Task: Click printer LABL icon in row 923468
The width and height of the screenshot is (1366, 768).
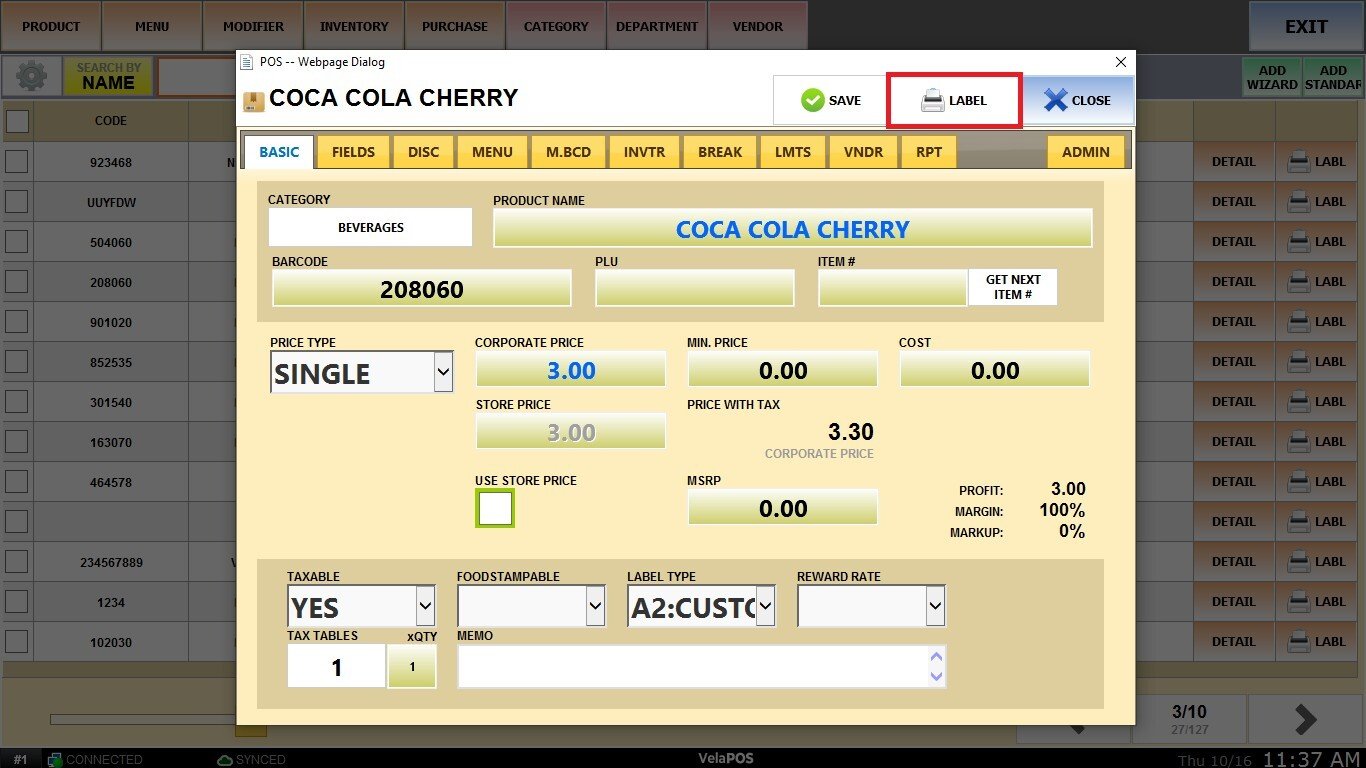Action: click(1299, 162)
